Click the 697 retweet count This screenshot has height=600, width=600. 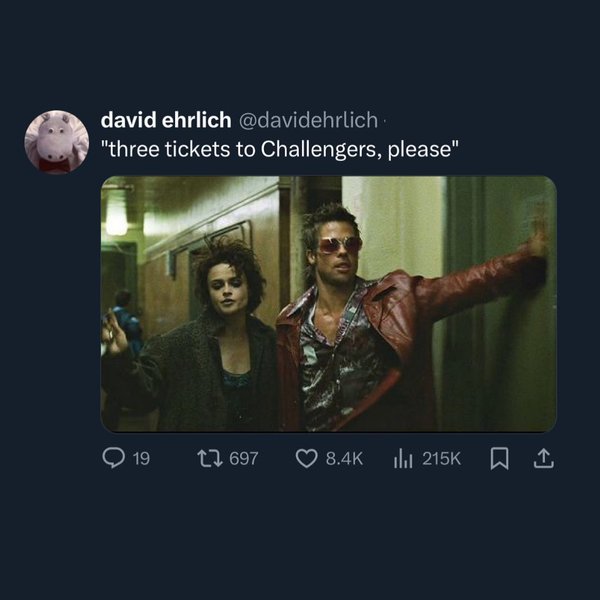(244, 458)
